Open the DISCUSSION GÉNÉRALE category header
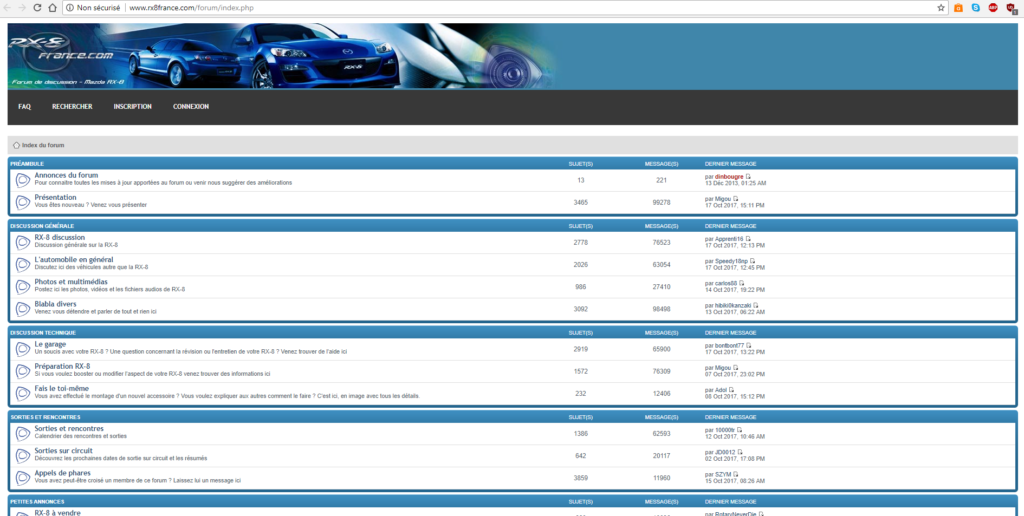The height and width of the screenshot is (516, 1024). 42,226
